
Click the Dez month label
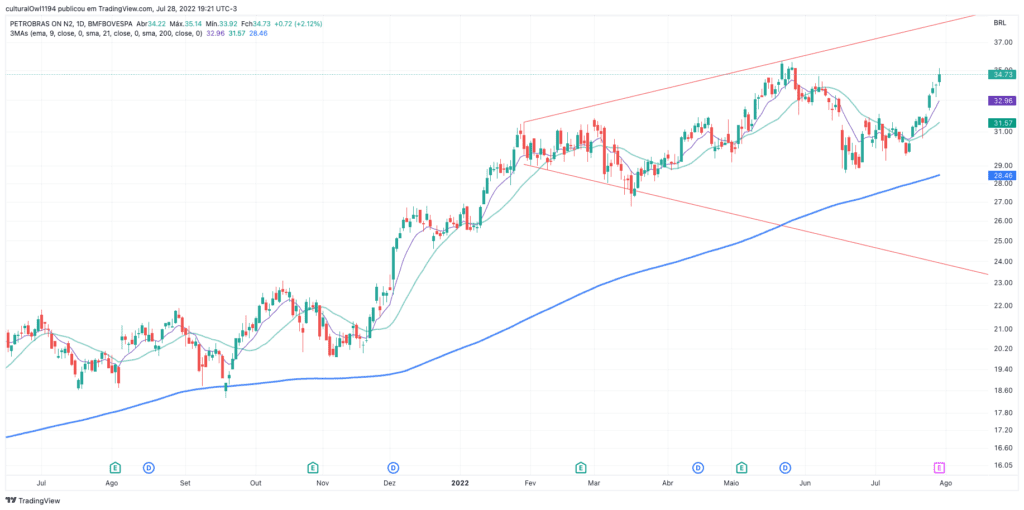click(390, 484)
